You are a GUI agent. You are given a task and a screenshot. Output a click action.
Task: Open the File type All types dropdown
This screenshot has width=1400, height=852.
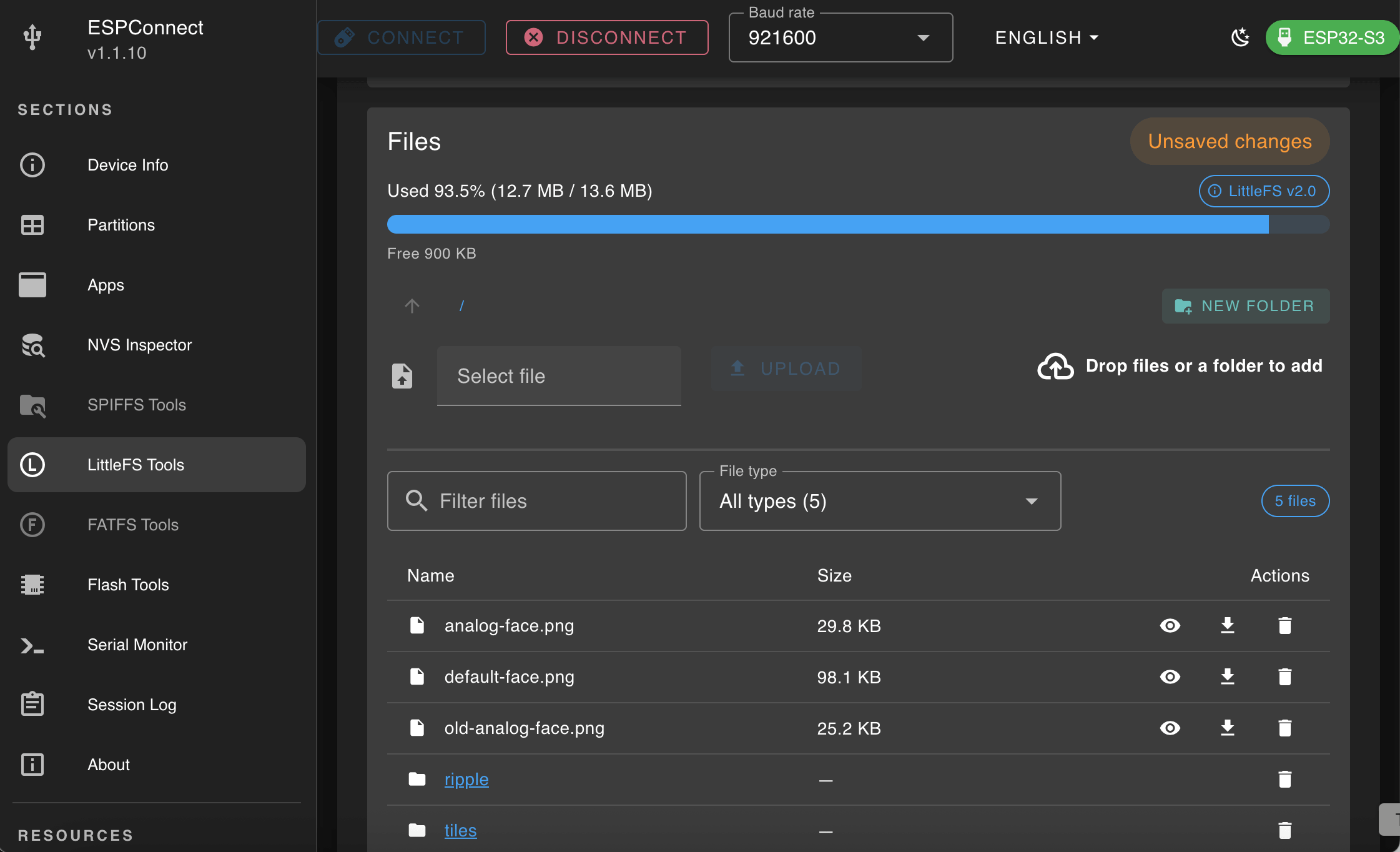tap(879, 501)
